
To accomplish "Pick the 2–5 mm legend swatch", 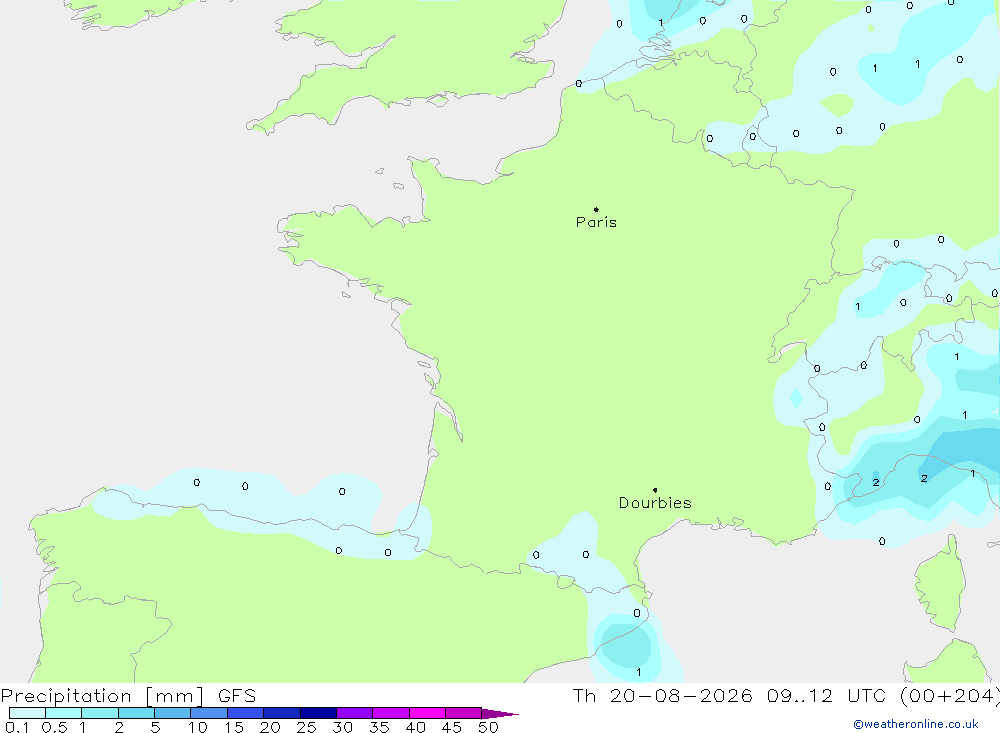I will coord(136,713).
